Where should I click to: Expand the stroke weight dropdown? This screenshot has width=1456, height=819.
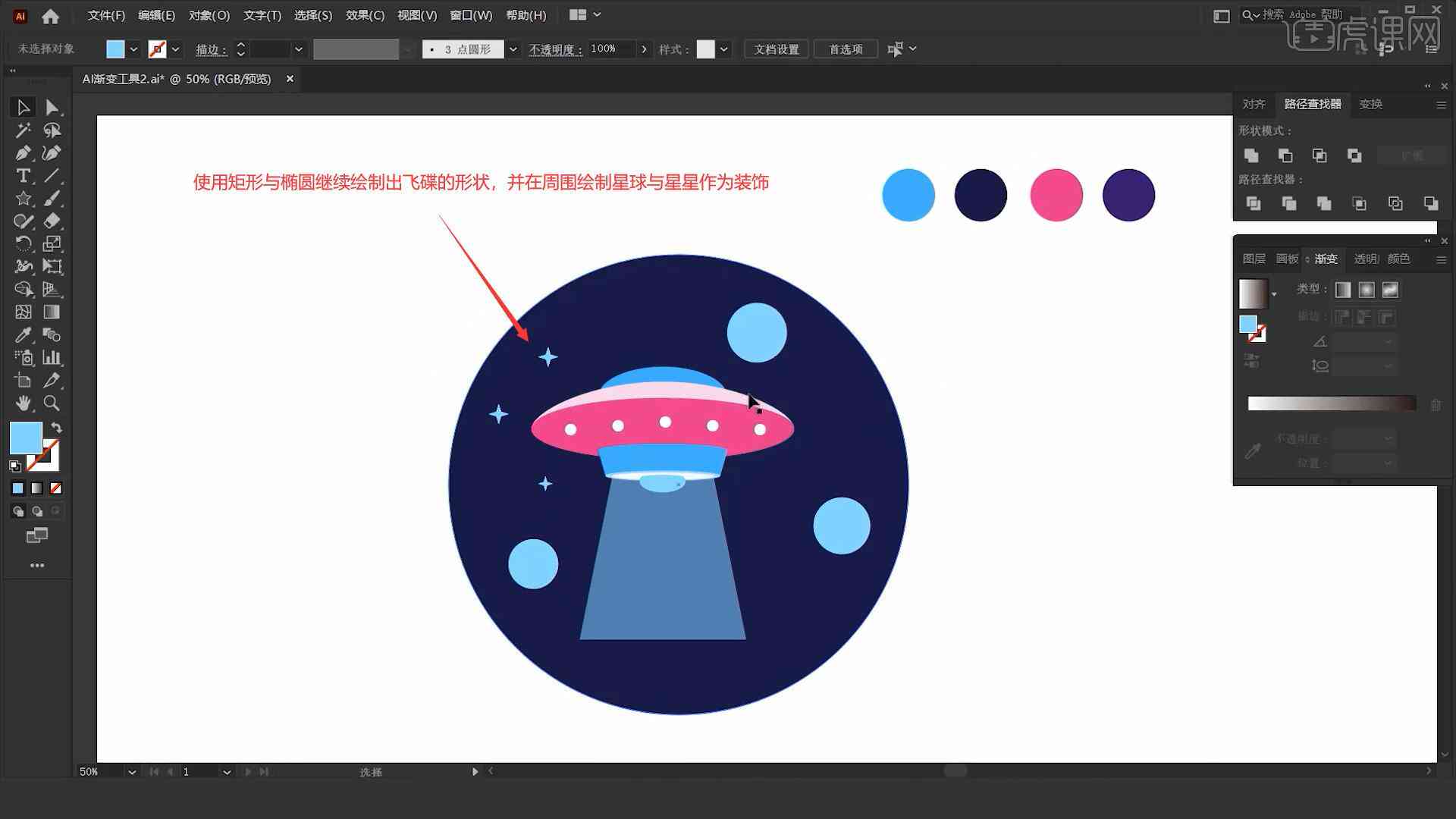pos(298,48)
